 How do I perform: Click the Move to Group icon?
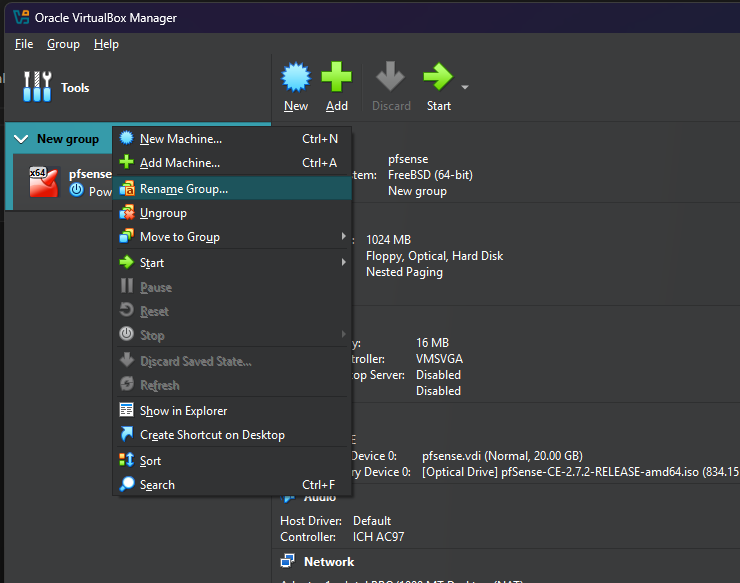pos(126,236)
